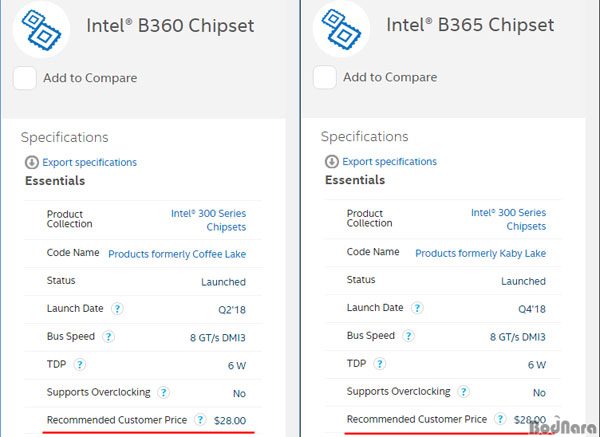Open Bus Speed help icon for B365
Image resolution: width=600 pixels, height=437 pixels.
pos(408,336)
